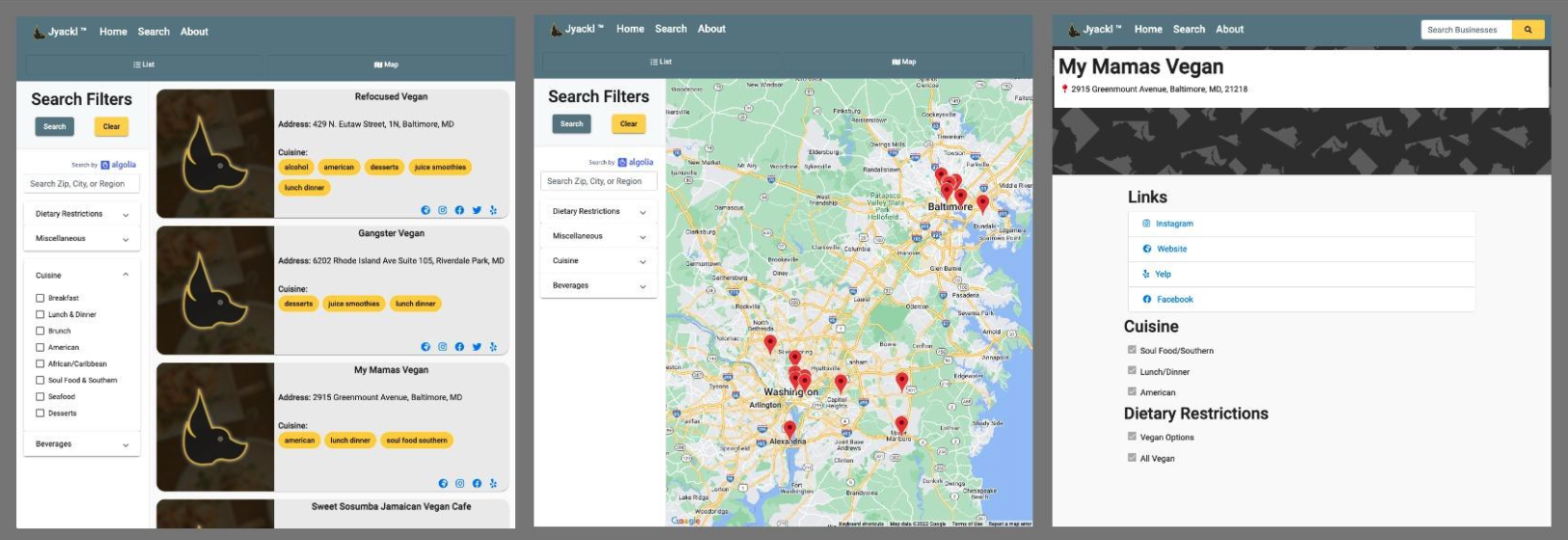The width and height of the screenshot is (1568, 540).
Task: Open the Twitter icon on the Refocused Vegan card
Action: pyautogui.click(x=477, y=210)
